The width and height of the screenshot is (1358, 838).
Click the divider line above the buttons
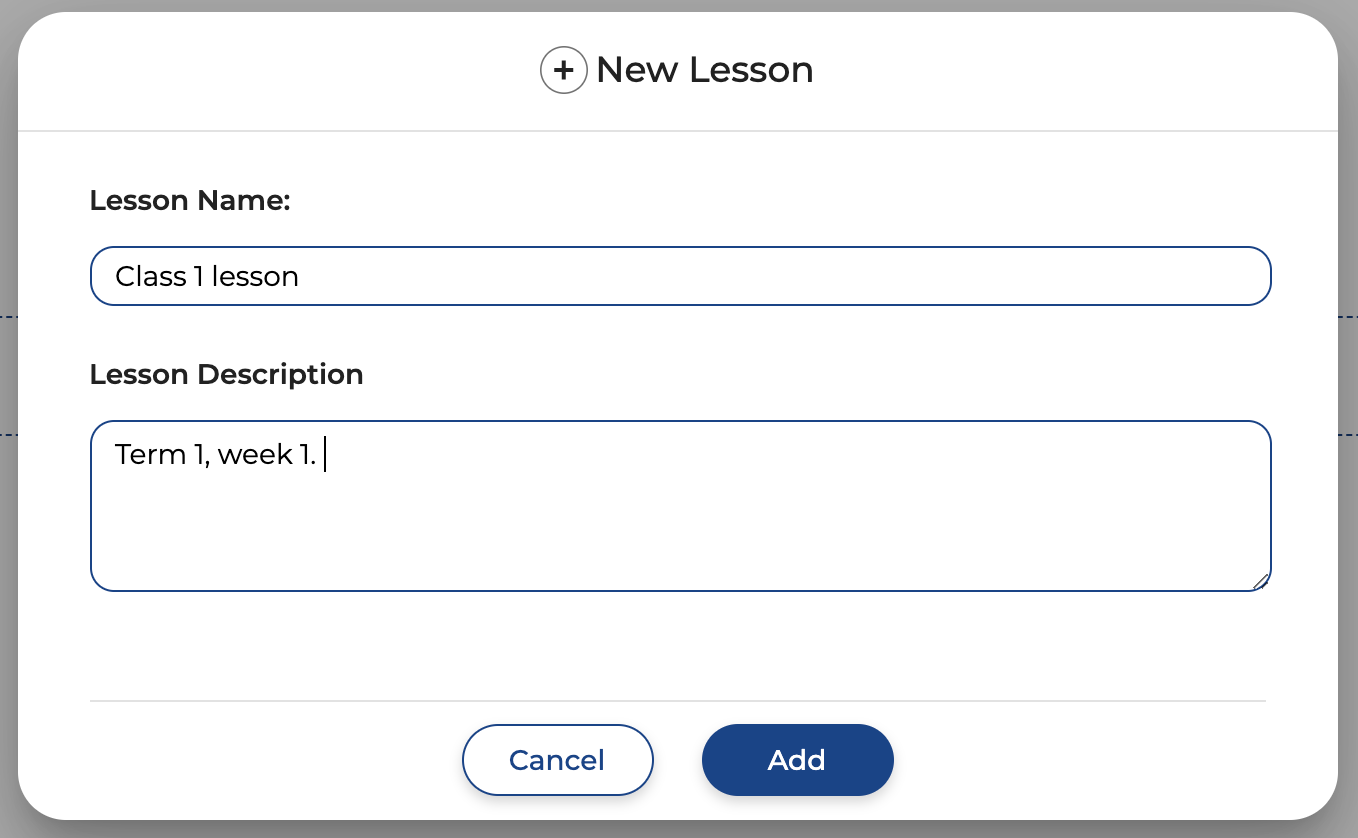coord(678,701)
